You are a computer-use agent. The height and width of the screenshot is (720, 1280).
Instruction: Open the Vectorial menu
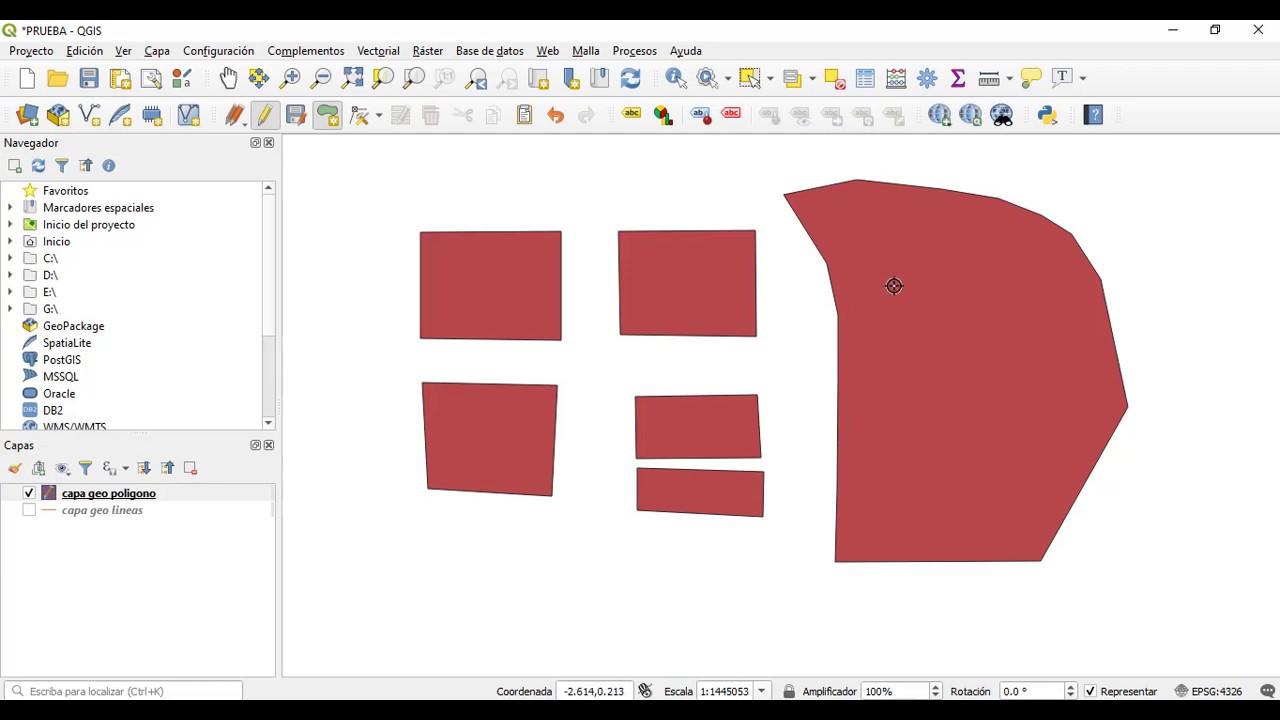click(378, 51)
